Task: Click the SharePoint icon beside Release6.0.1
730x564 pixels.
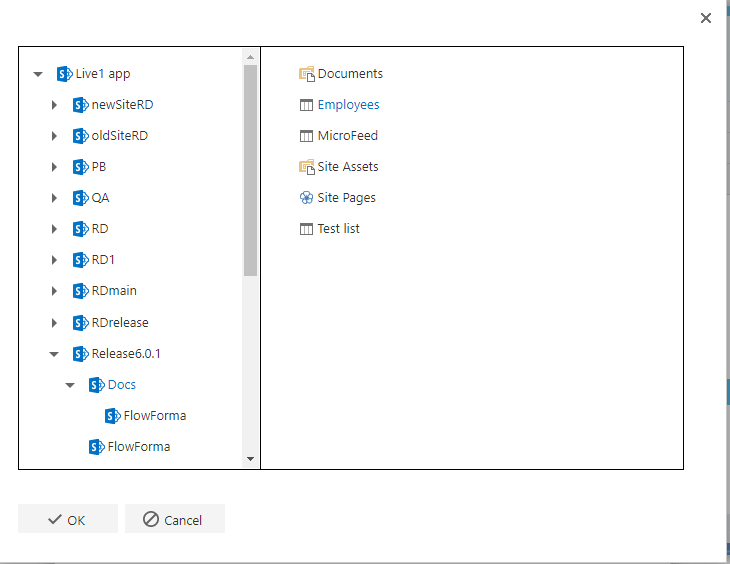Action: pyautogui.click(x=81, y=354)
